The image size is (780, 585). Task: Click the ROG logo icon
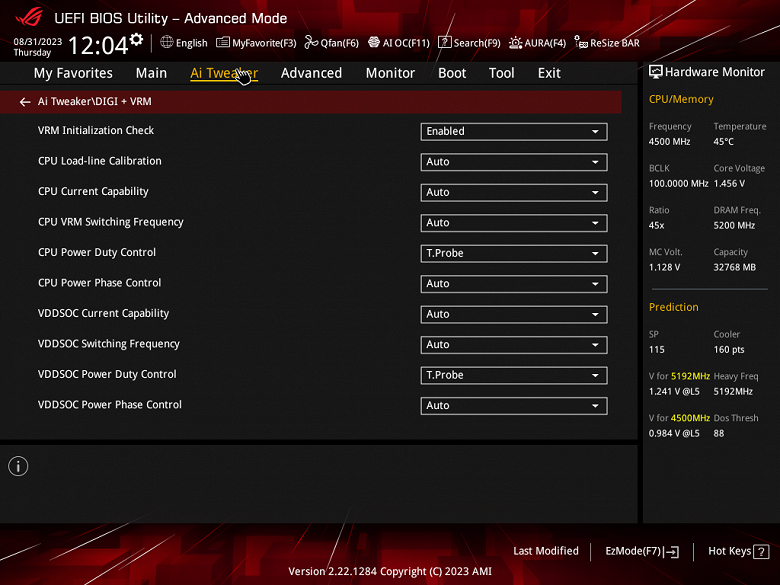tap(29, 18)
